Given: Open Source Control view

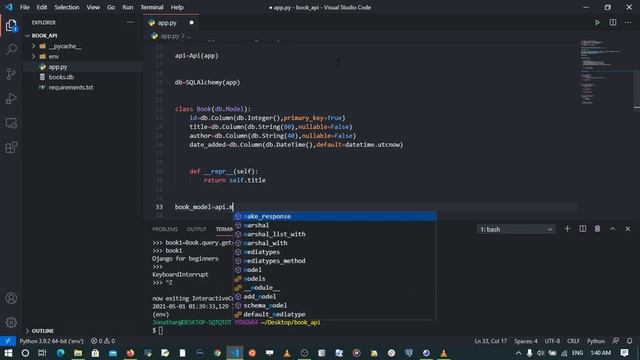Looking at the screenshot, I should (x=11, y=74).
